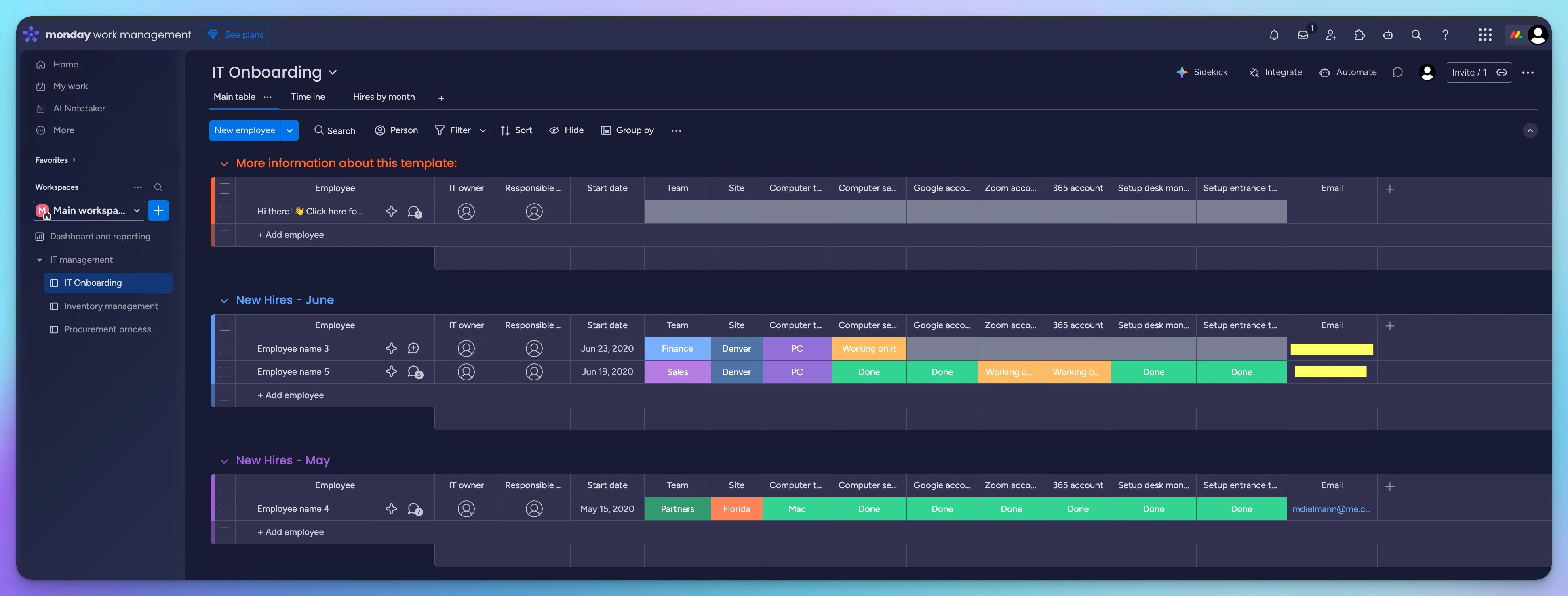Click Add employee under New Hires - June
The height and width of the screenshot is (596, 1568).
tap(290, 395)
